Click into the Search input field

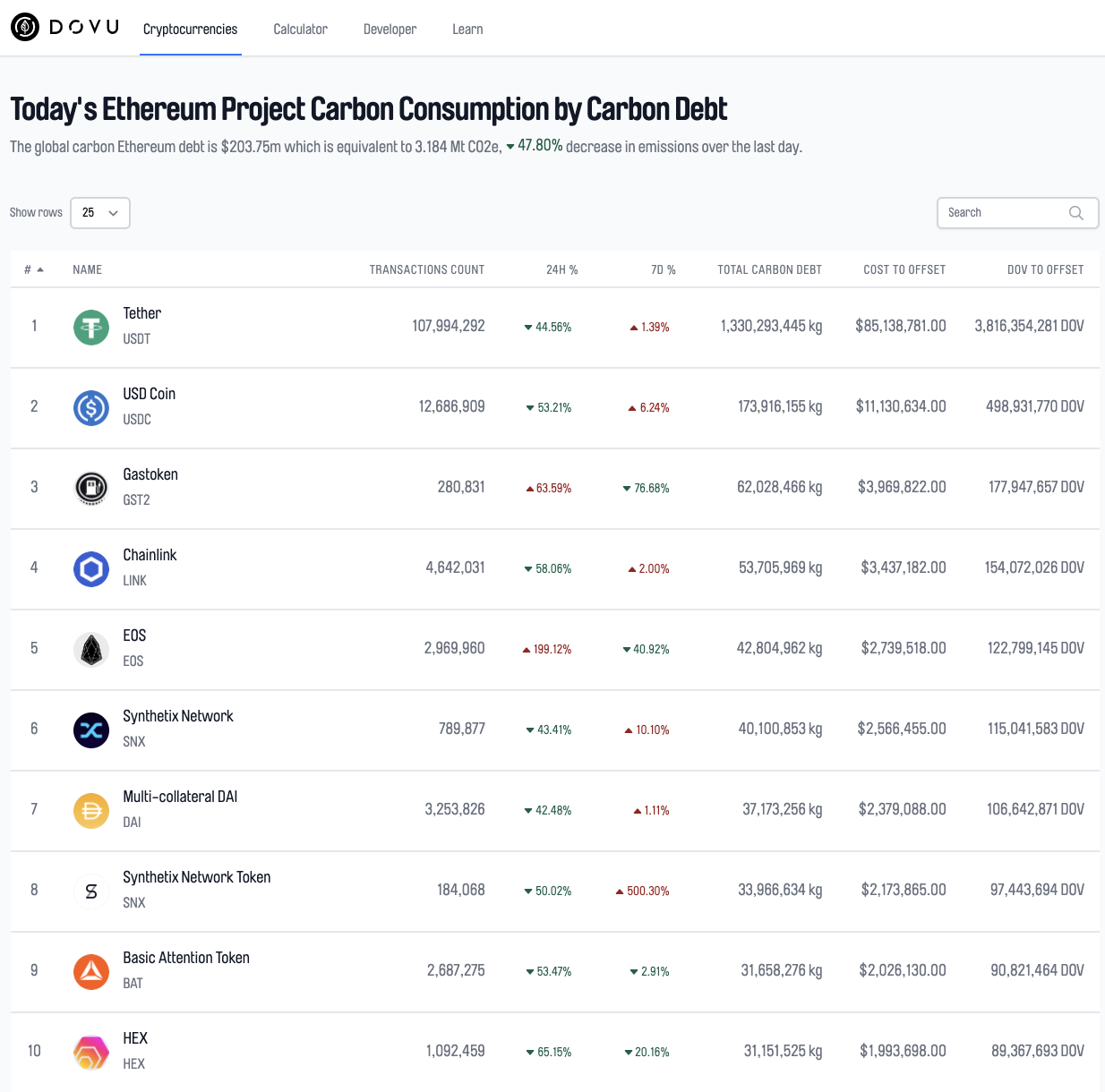pos(1005,213)
